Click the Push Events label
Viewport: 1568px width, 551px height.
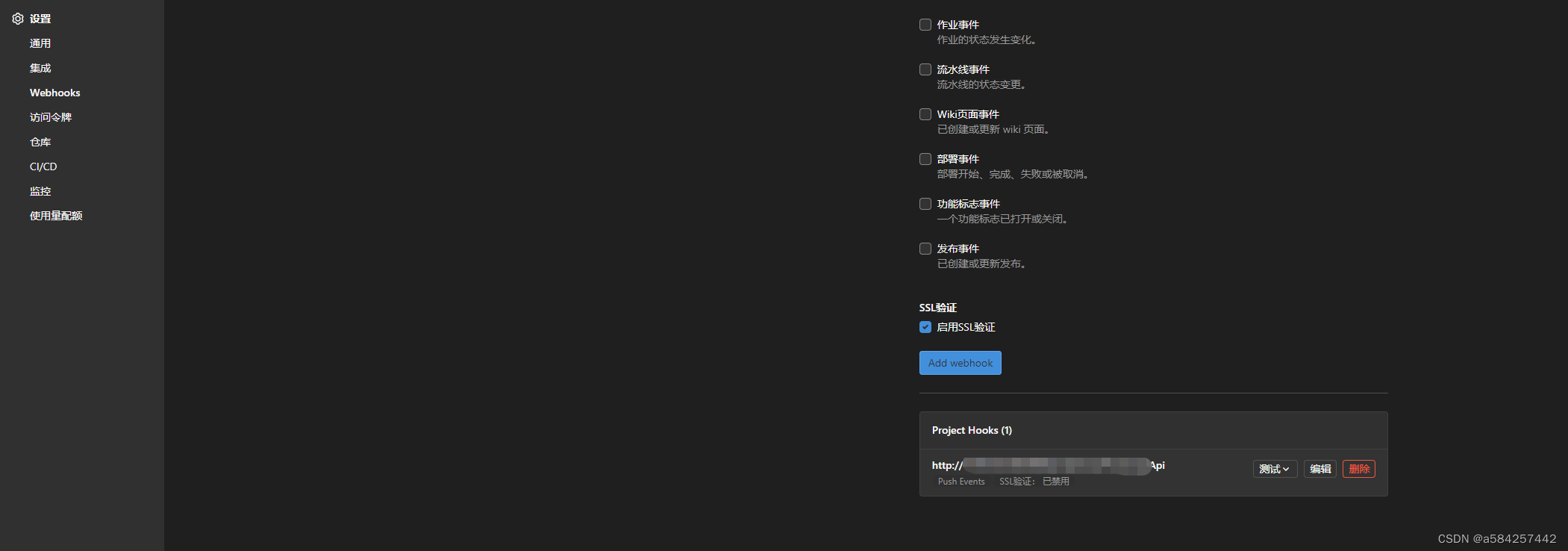pos(961,482)
